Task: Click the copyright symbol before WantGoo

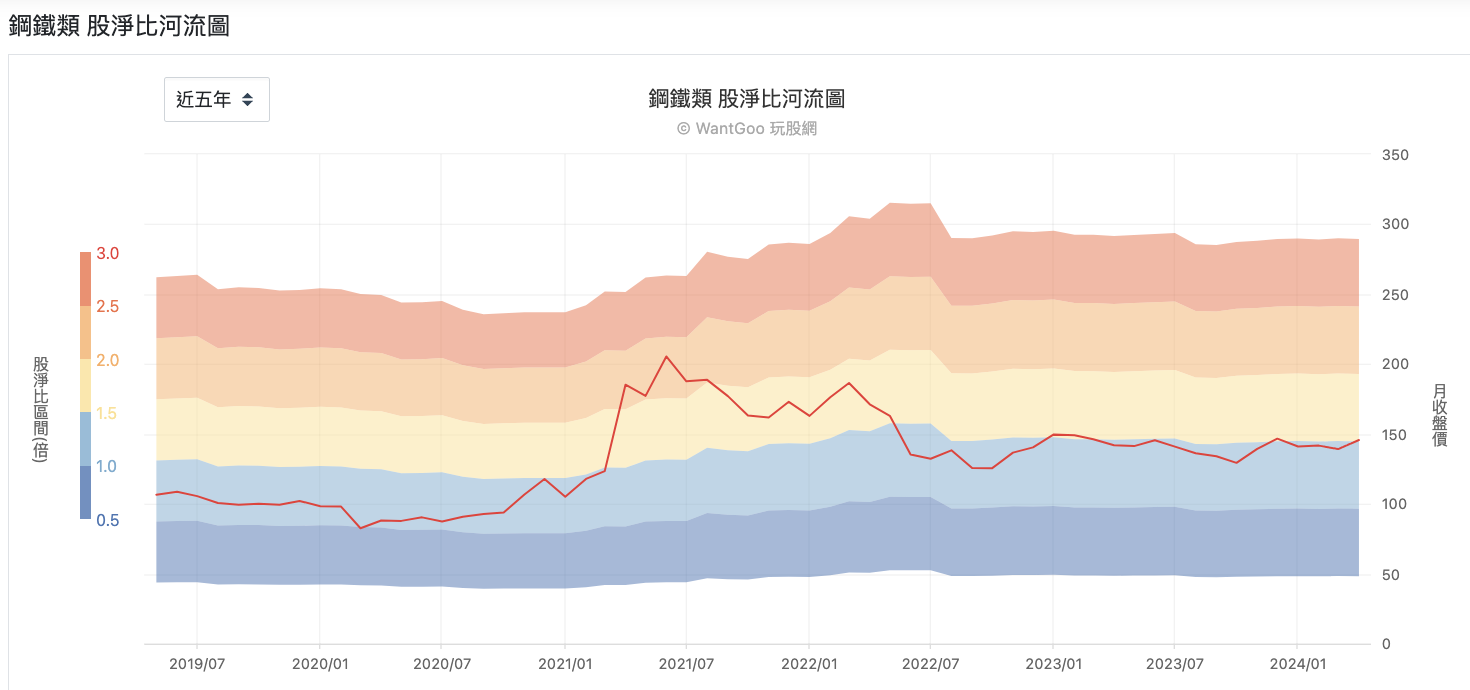Action: 683,128
